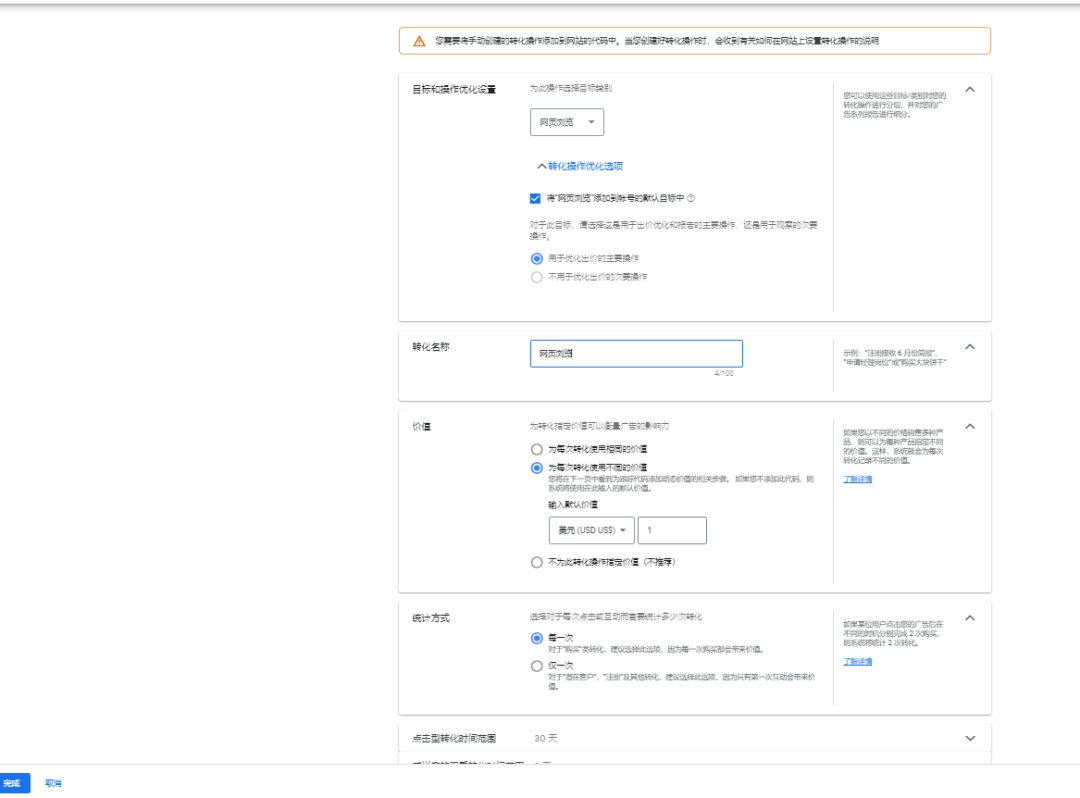Click the 取消 button
The image size is (1080, 798).
coord(53,783)
